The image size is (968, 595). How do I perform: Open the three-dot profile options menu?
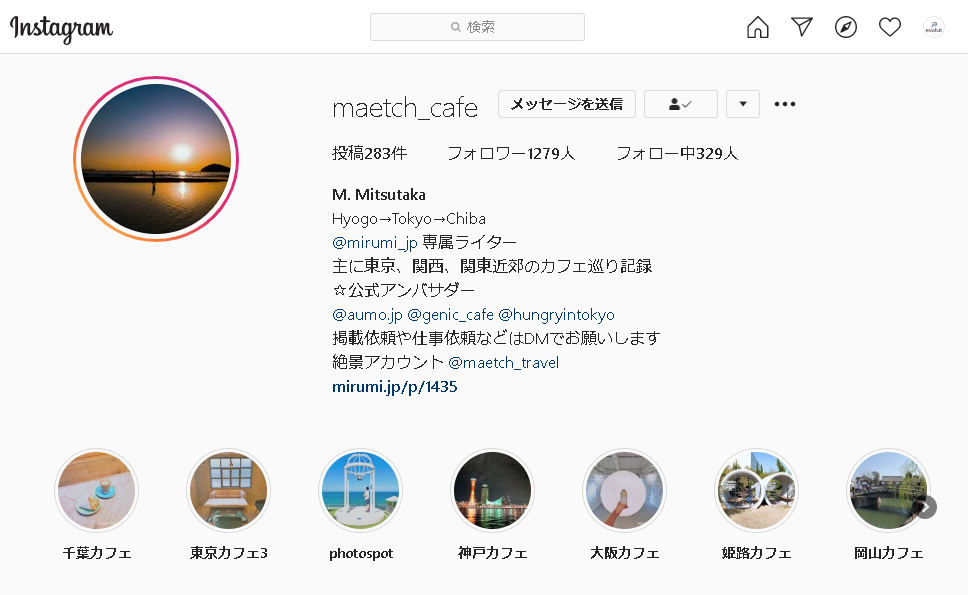785,104
